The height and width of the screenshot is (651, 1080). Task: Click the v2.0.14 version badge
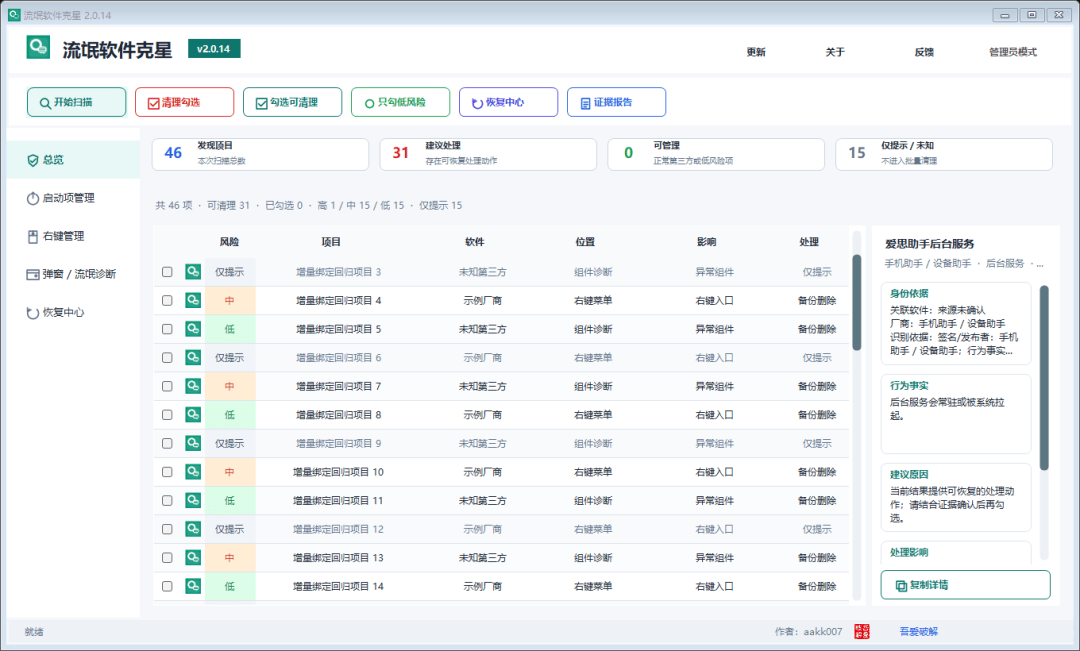pyautogui.click(x=214, y=49)
